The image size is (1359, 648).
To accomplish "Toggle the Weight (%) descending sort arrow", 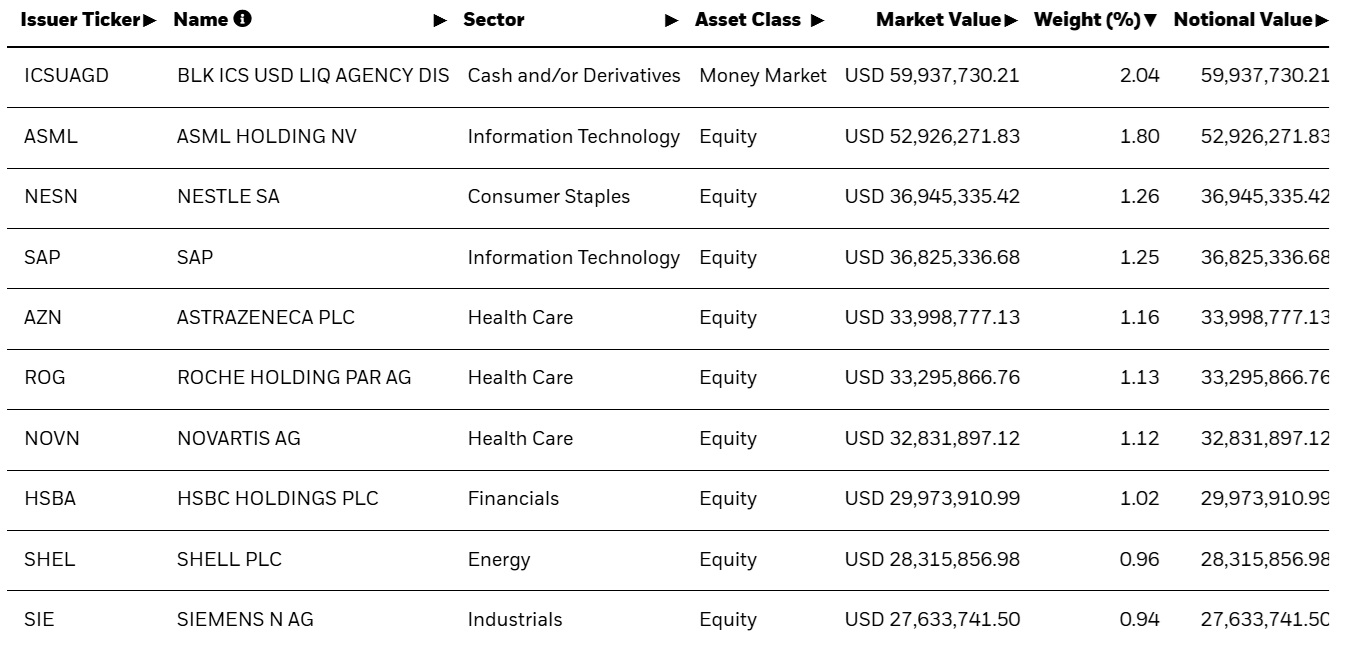I will tap(1151, 20).
